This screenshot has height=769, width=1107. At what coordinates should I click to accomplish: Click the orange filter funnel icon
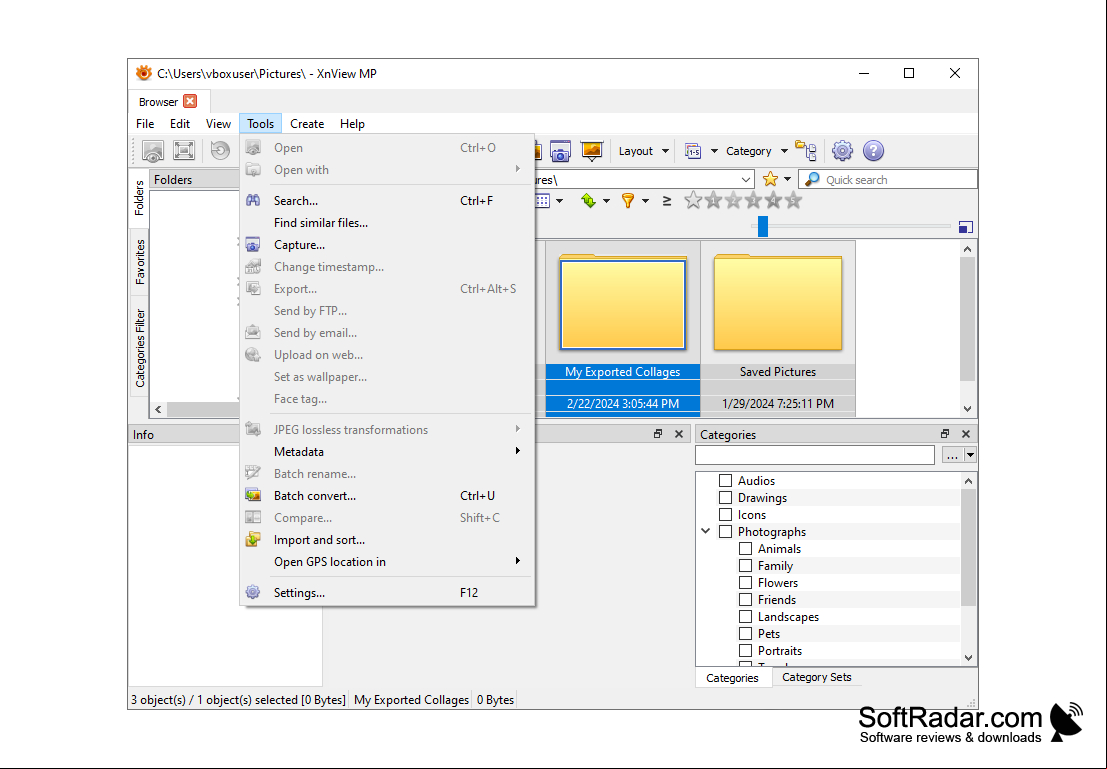point(628,201)
